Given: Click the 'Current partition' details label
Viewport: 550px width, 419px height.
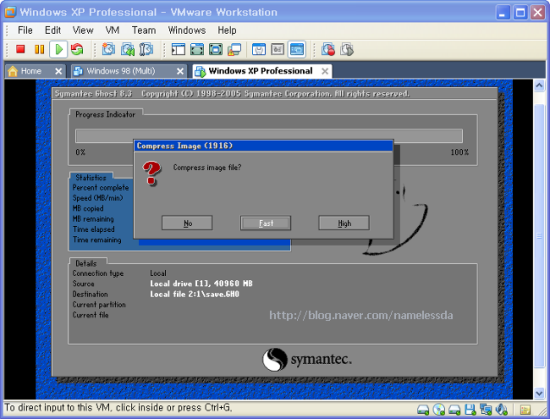Looking at the screenshot, I should (99, 305).
